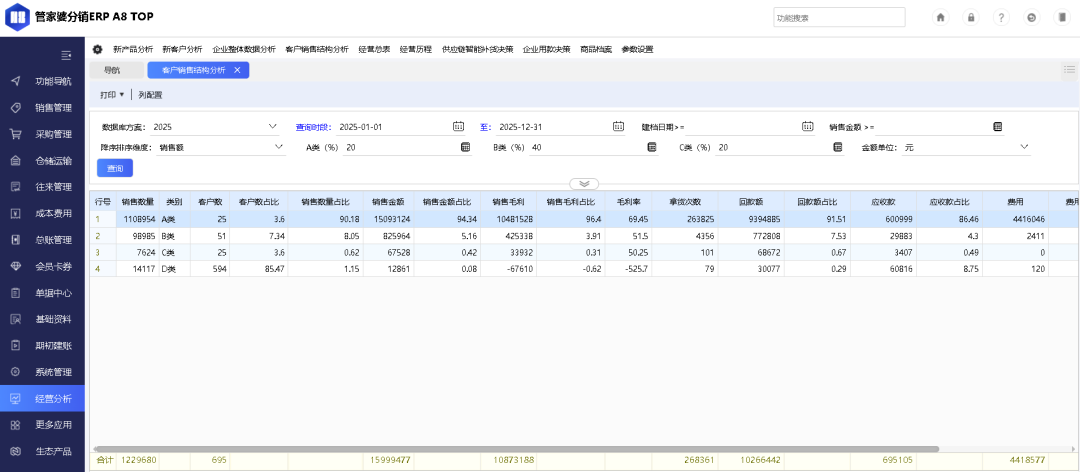The image size is (1080, 472).
Task: Expand the 数据库方案 2025 dropdown
Action: click(x=272, y=127)
